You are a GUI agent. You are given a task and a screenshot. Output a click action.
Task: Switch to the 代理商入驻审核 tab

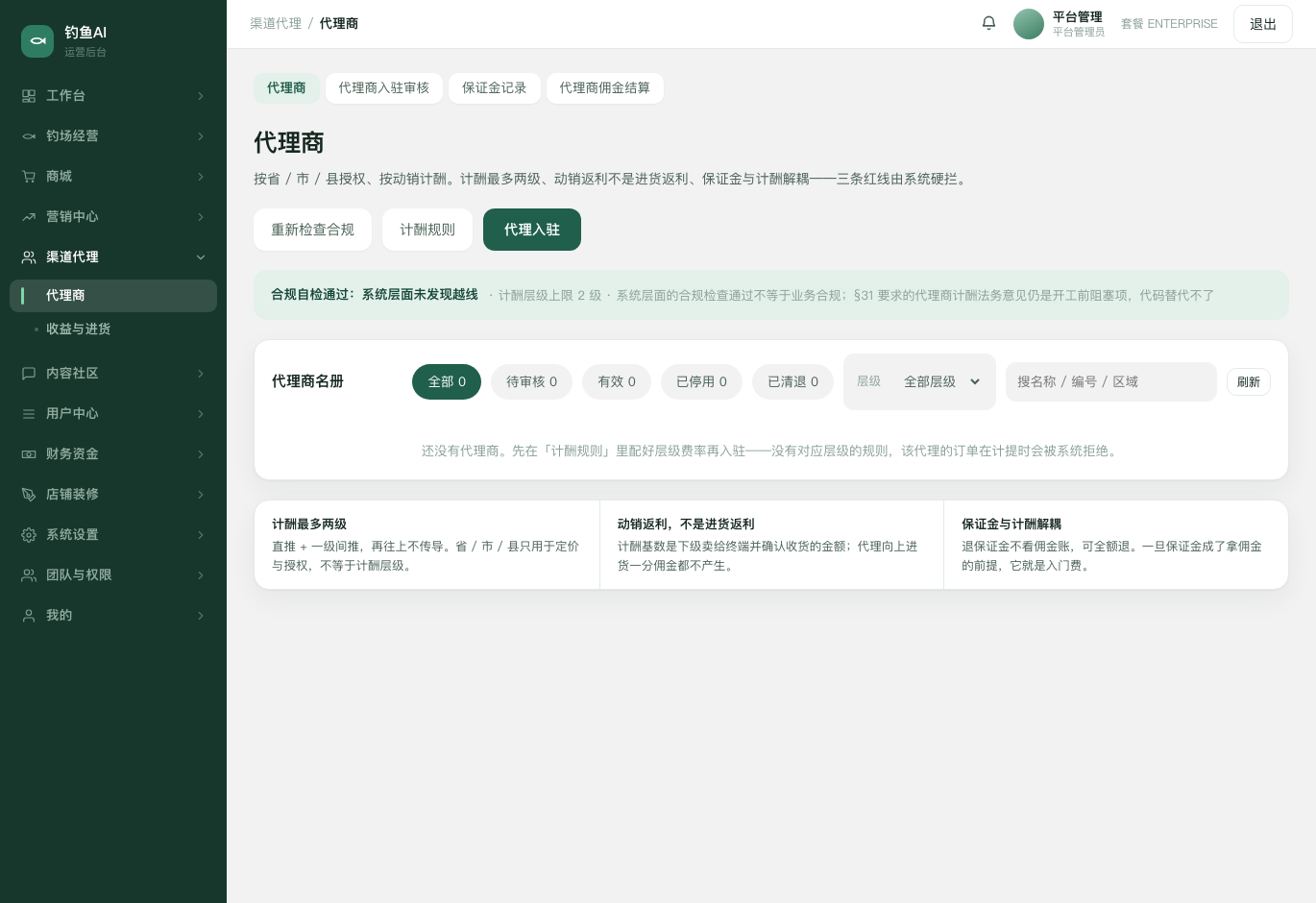coord(384,88)
